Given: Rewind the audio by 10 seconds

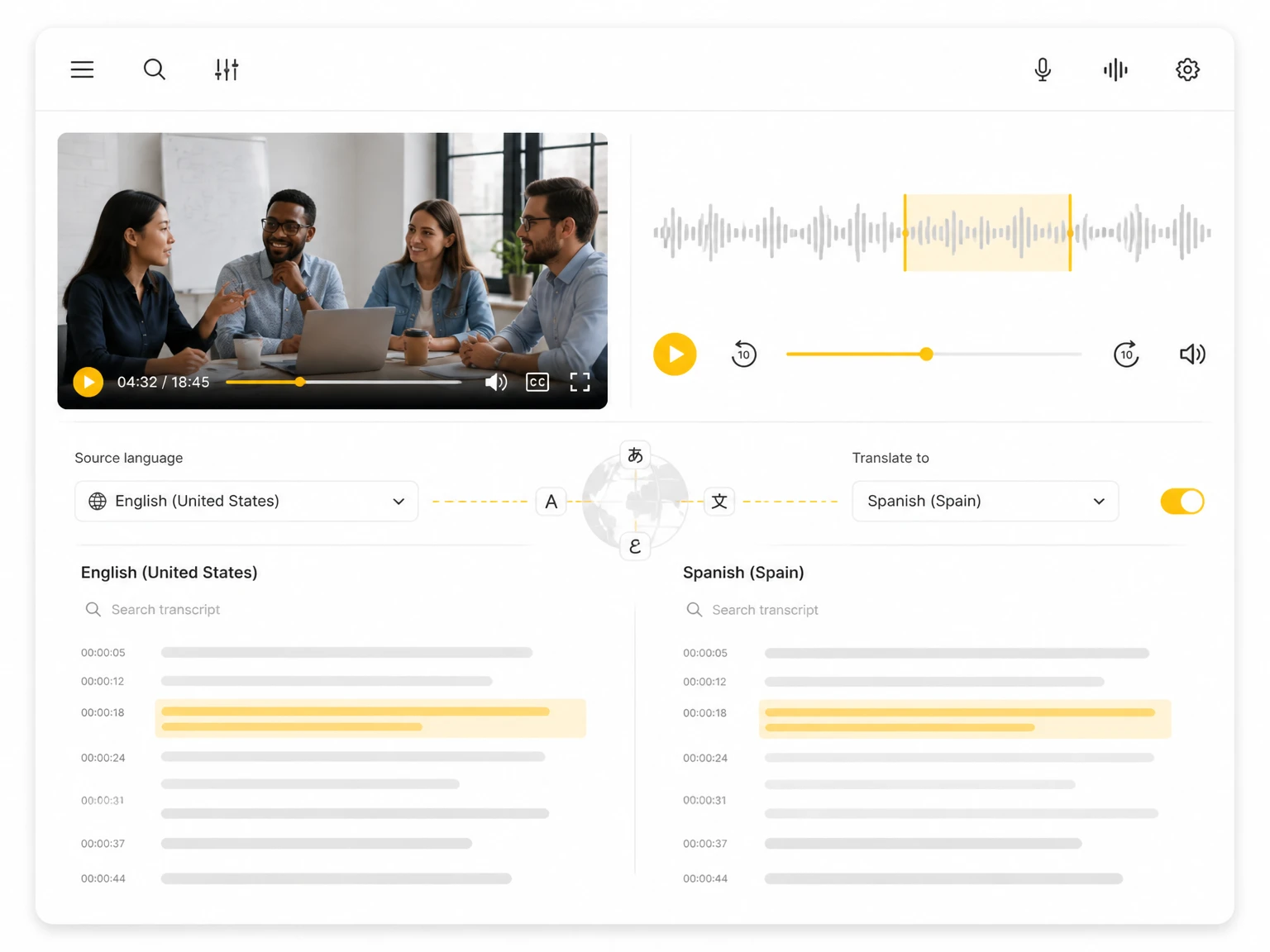Looking at the screenshot, I should pos(744,354).
